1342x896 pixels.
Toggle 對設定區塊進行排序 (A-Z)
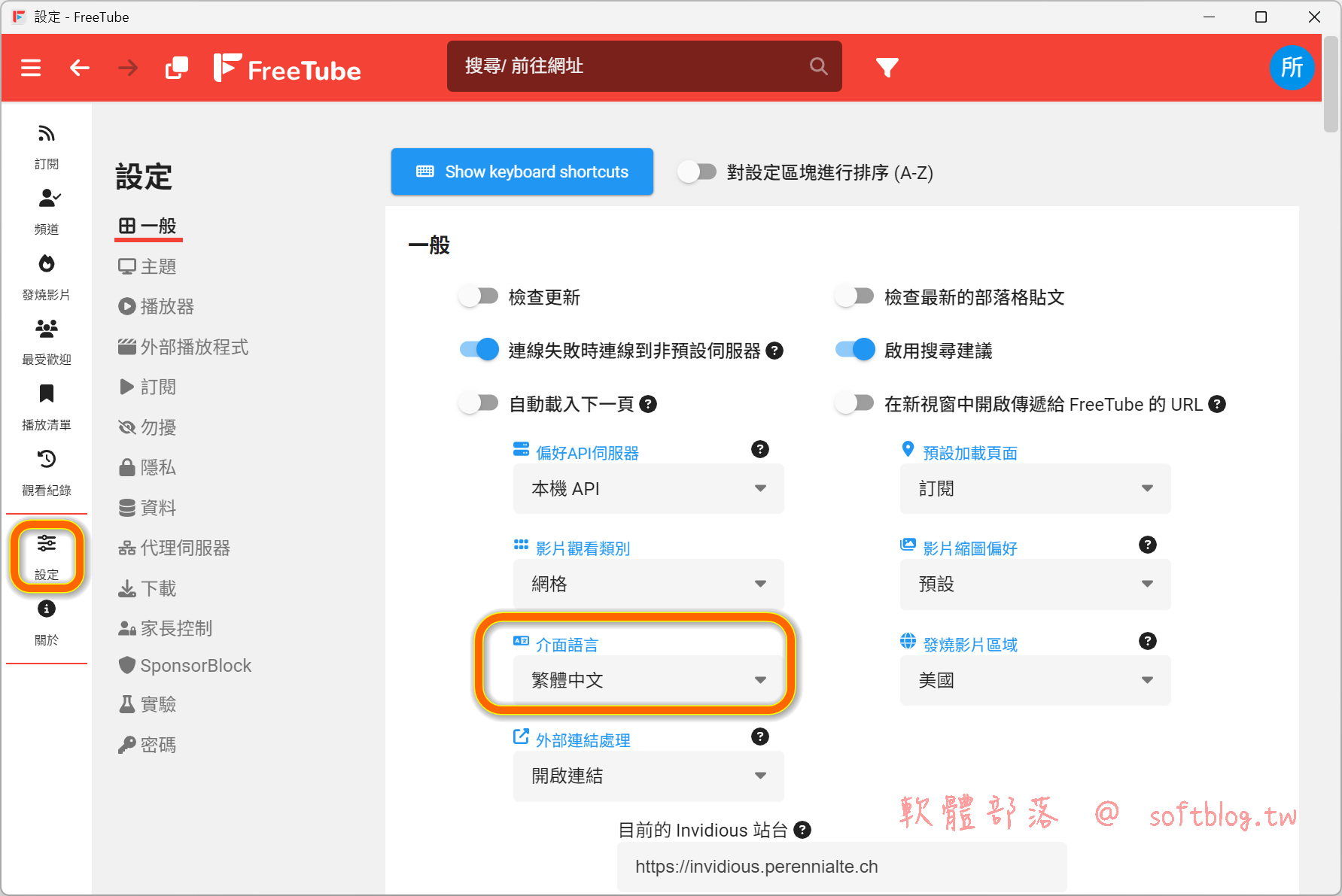(x=697, y=172)
